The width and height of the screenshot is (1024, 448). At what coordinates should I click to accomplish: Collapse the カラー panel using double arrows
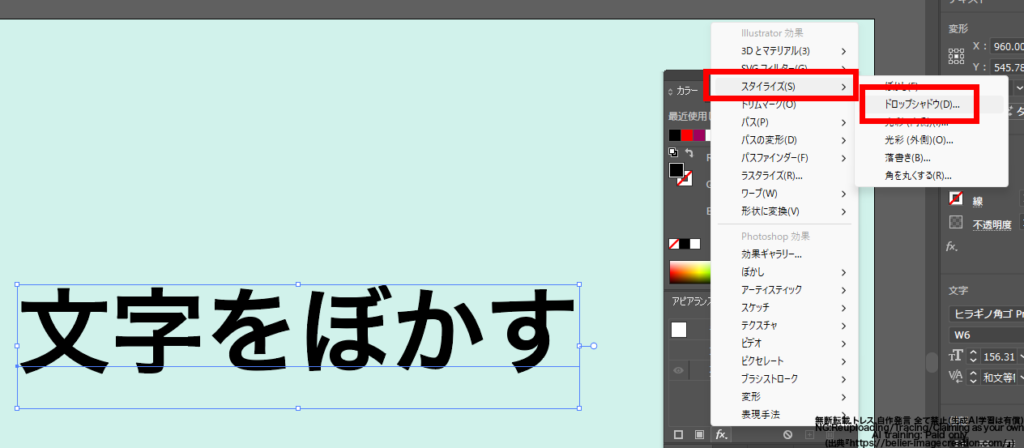[671, 91]
